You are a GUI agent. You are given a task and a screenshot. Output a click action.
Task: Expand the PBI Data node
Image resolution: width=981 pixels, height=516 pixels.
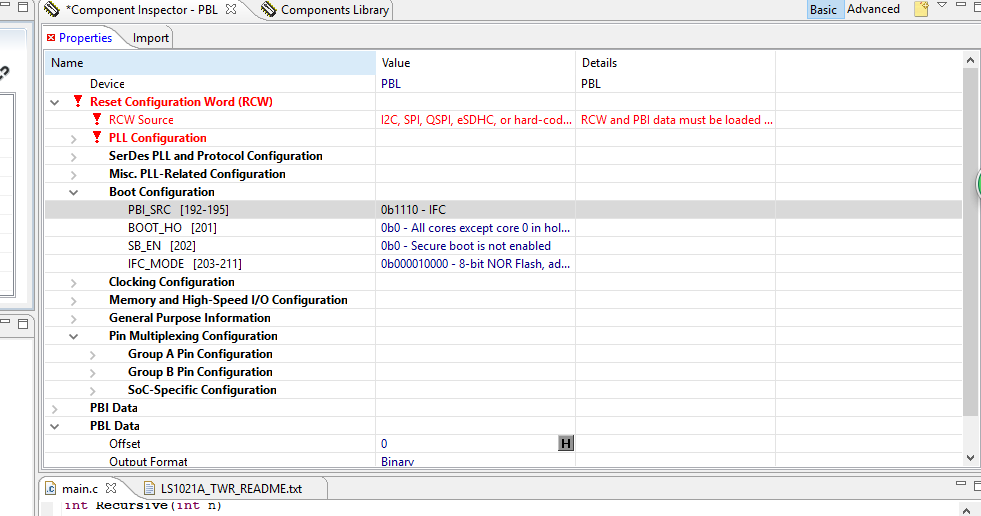pos(54,408)
